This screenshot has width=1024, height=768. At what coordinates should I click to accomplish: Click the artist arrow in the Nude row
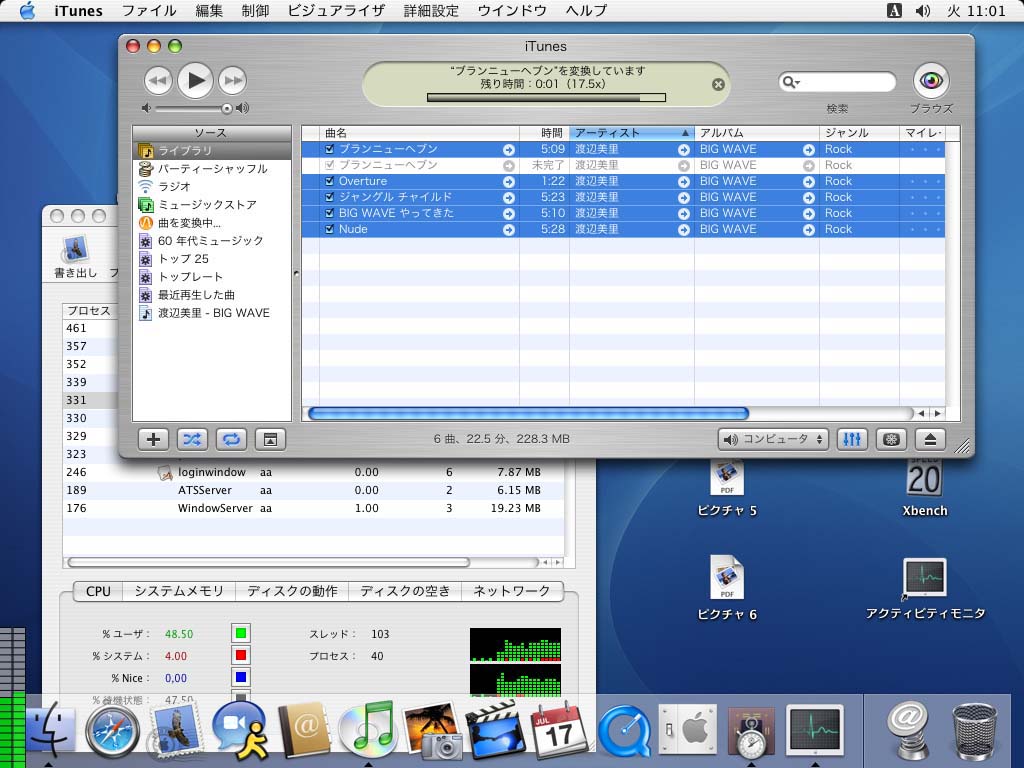(684, 230)
